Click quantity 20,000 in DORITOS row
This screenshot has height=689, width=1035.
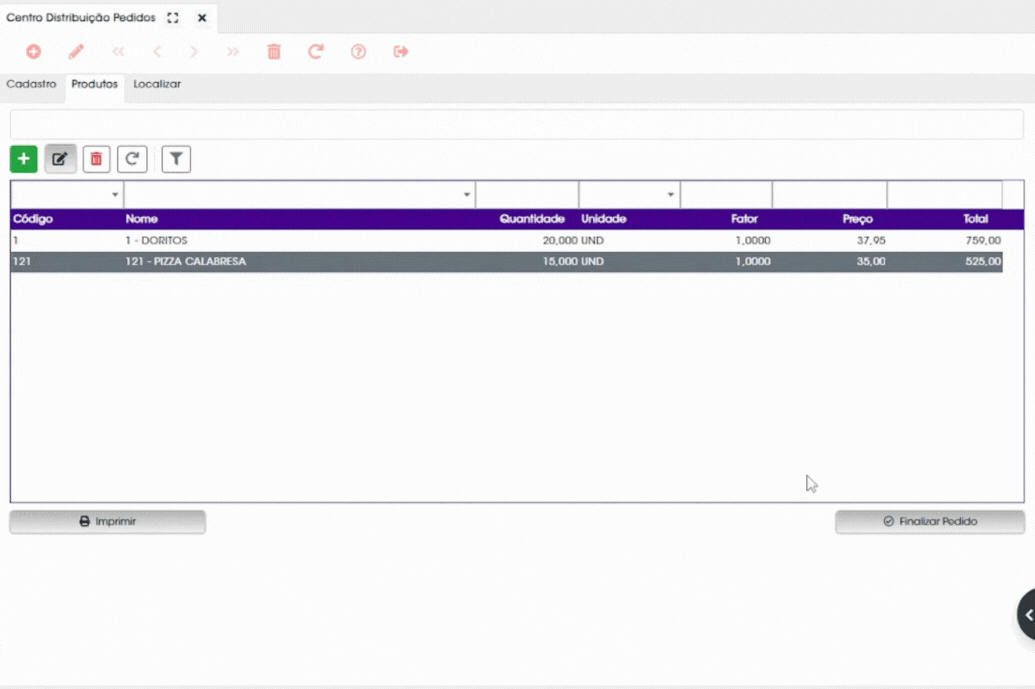pos(560,241)
